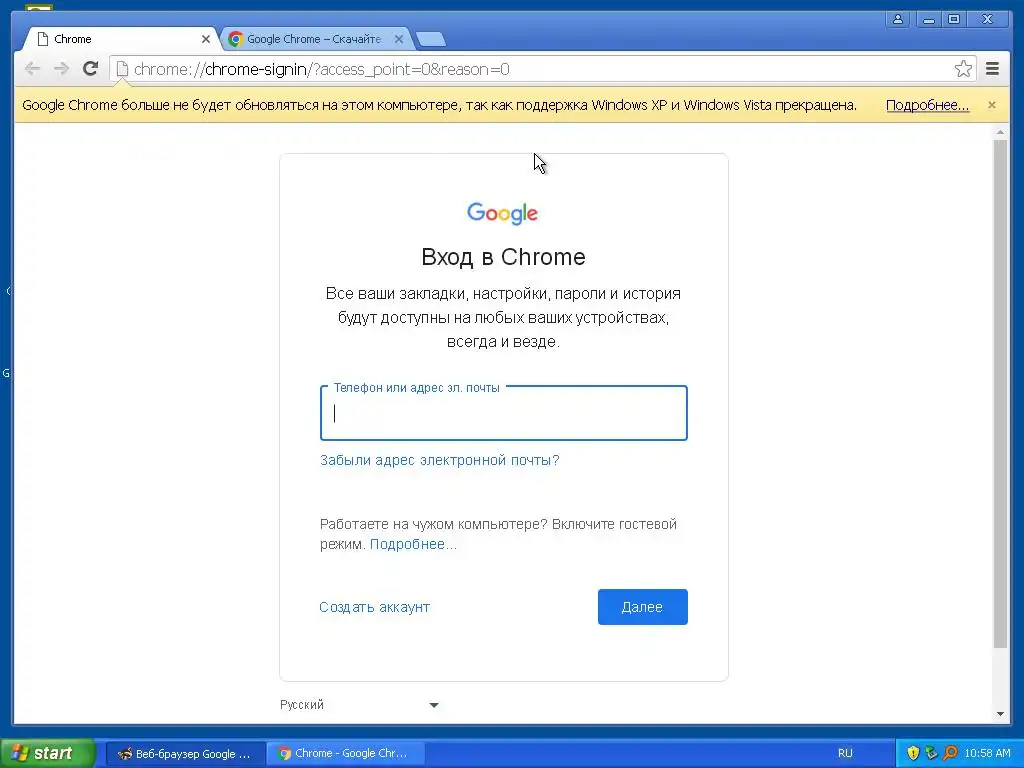Click the Вход в Chrome heading
The height and width of the screenshot is (768, 1024).
click(503, 257)
